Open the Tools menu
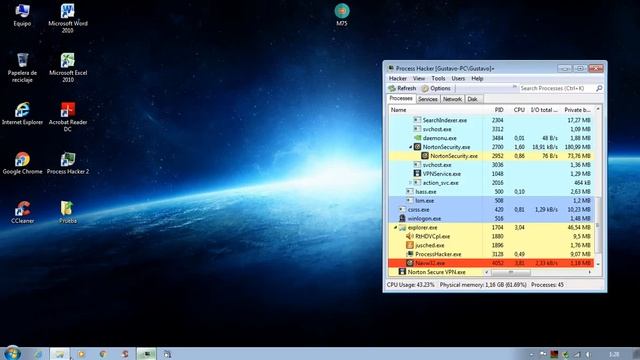Screen dimensions: 640x360 click(438, 78)
